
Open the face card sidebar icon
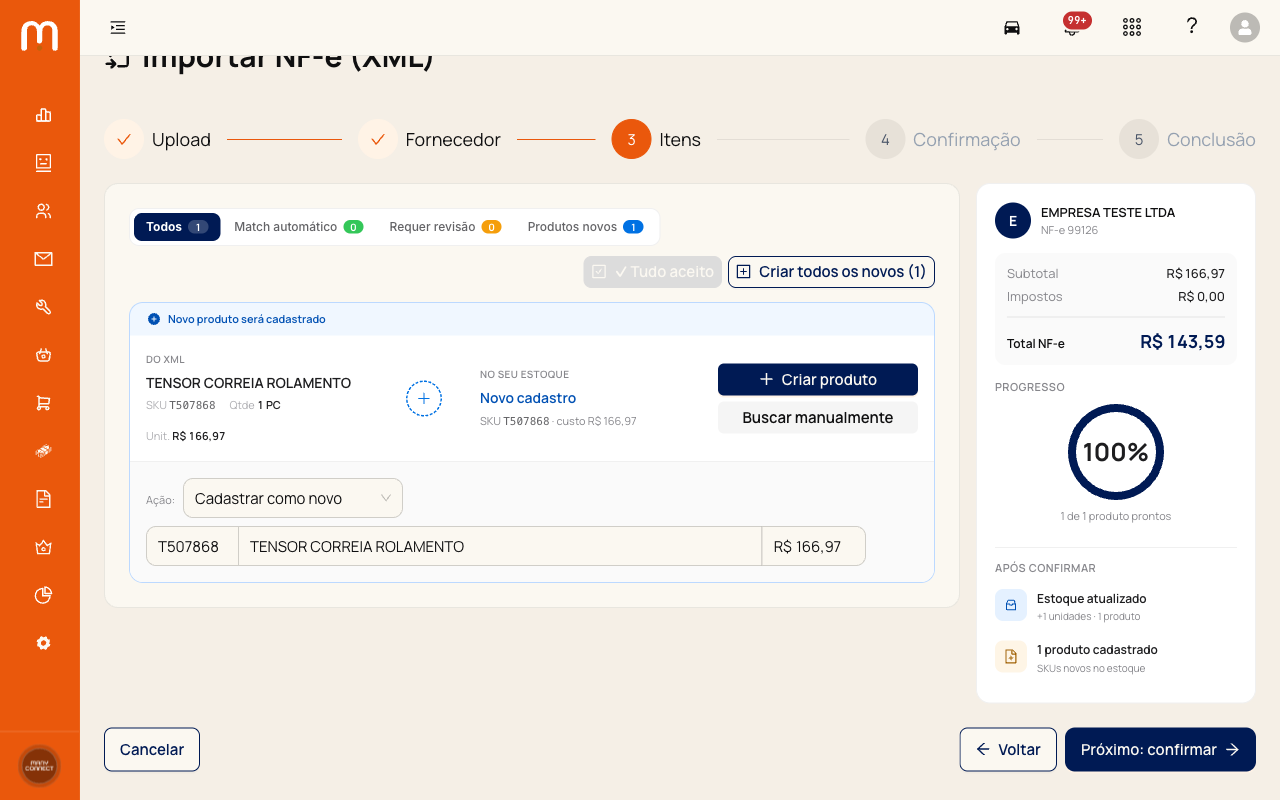coord(43,162)
